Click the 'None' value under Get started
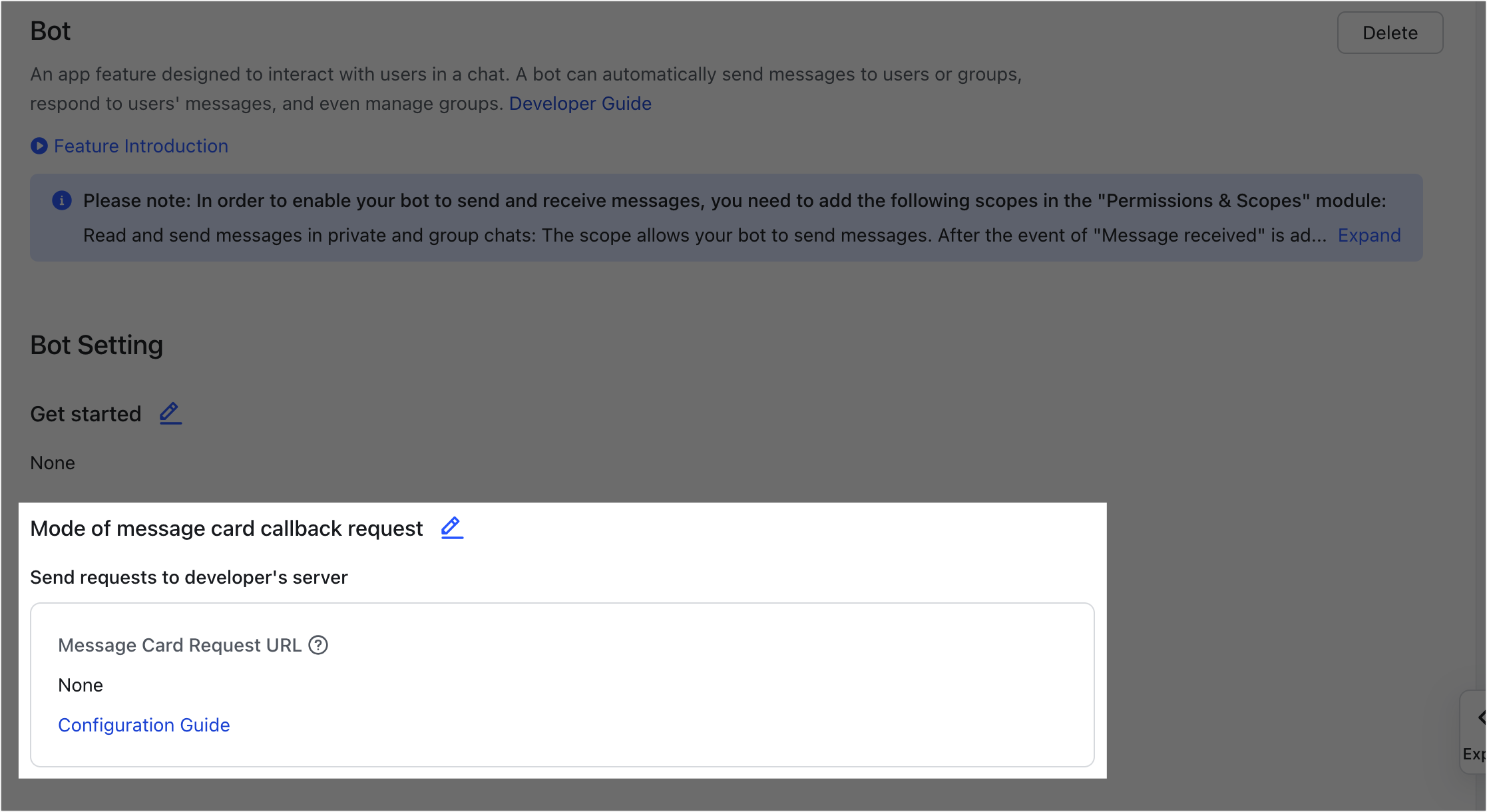 53,463
